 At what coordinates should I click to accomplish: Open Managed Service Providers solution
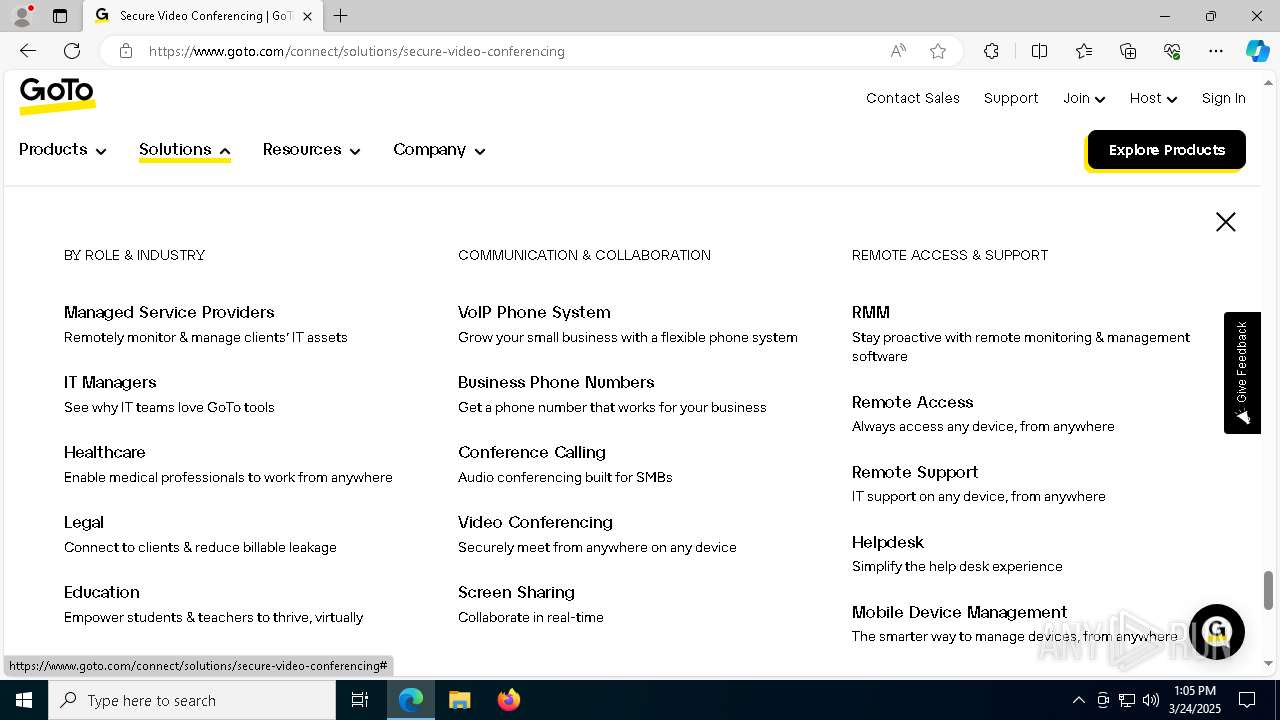click(169, 312)
